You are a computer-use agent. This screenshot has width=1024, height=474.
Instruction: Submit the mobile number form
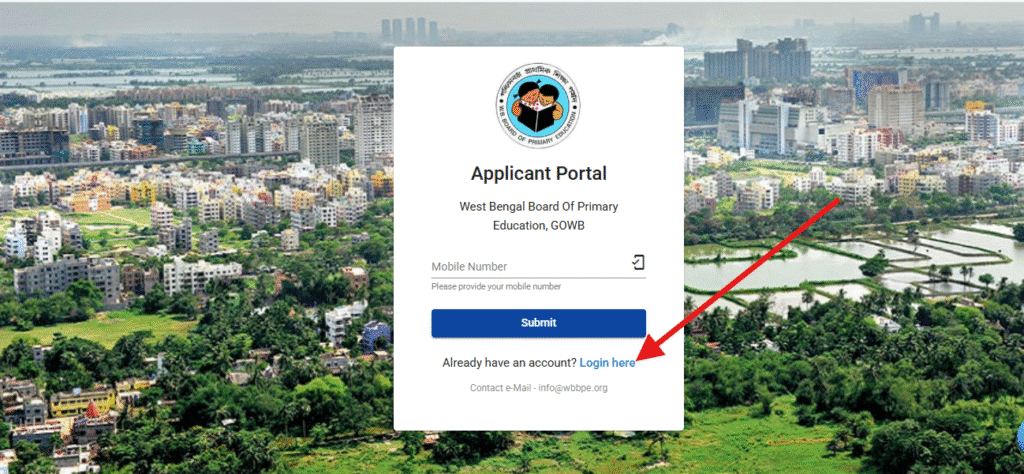coord(538,323)
